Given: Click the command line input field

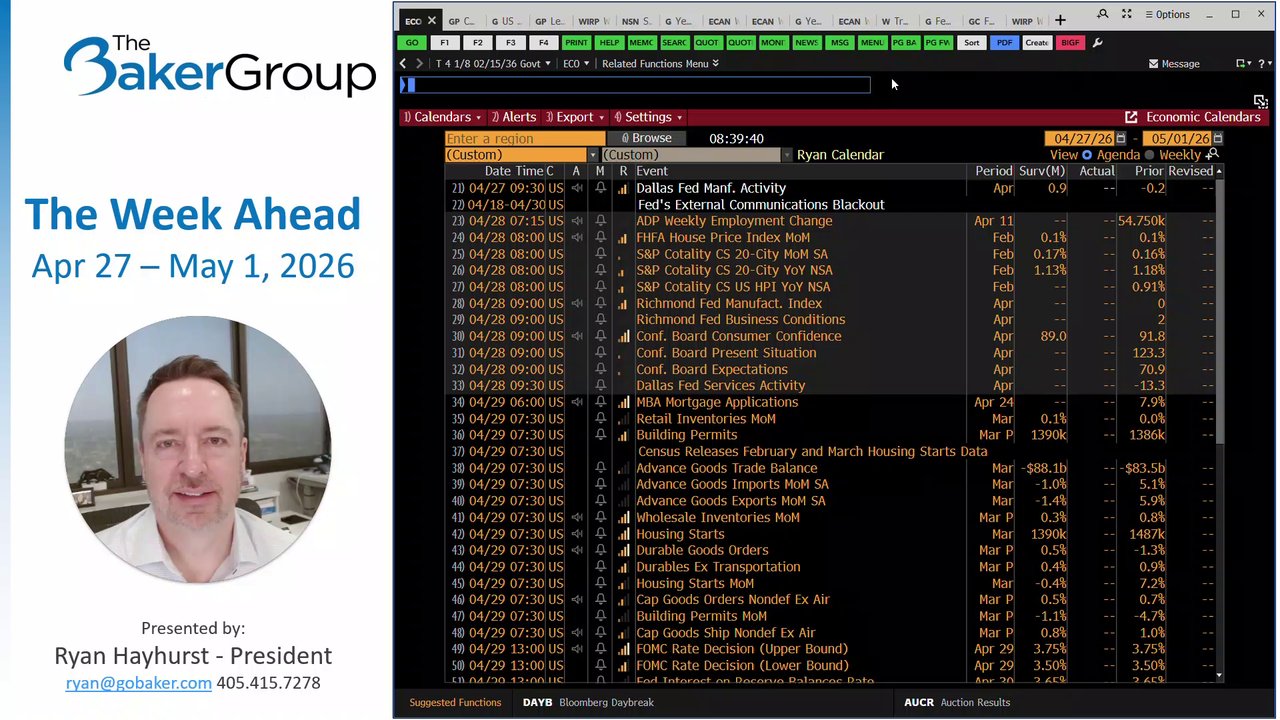Looking at the screenshot, I should click(x=635, y=85).
